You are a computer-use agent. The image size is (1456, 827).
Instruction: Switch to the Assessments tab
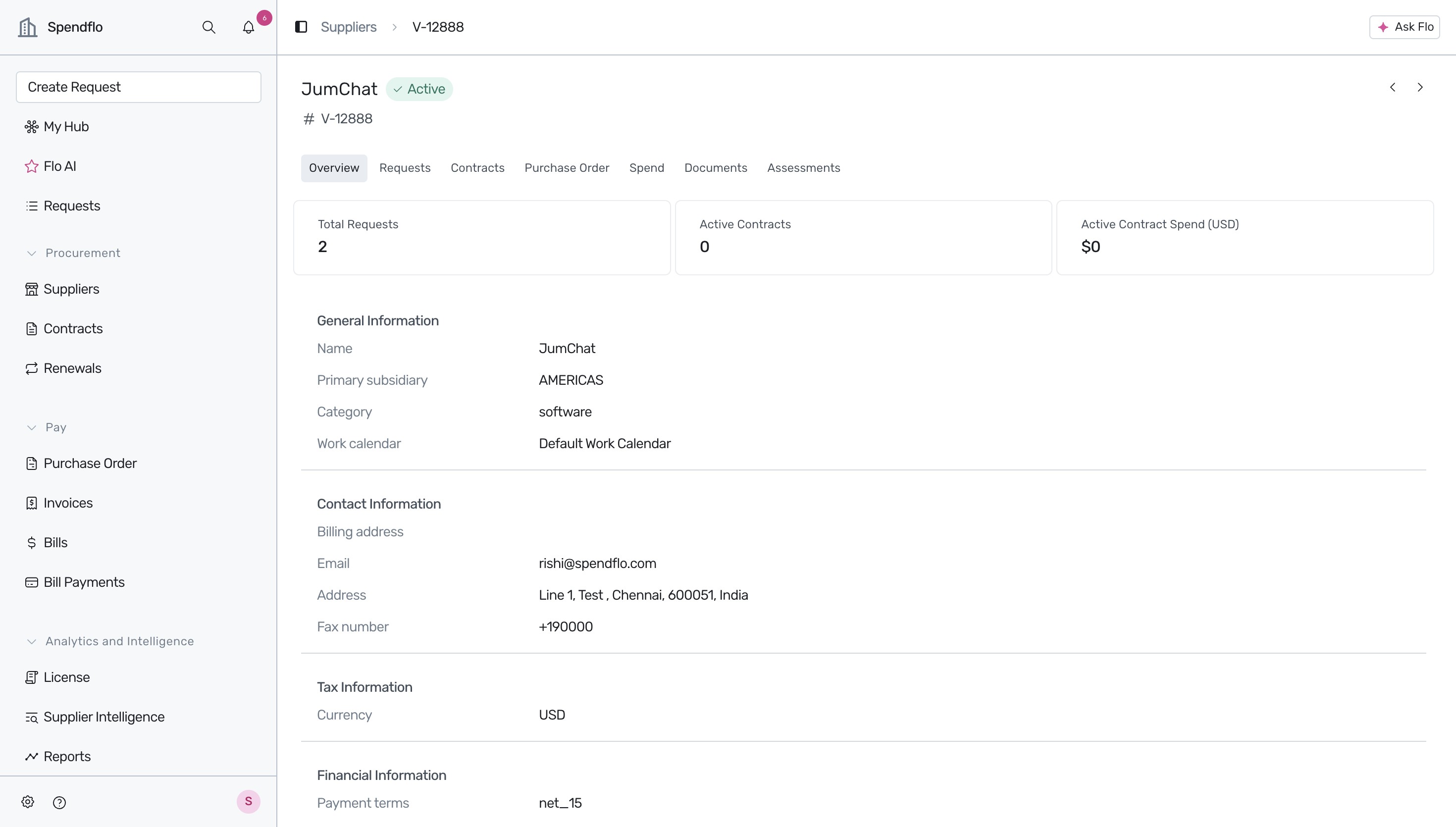tap(804, 168)
